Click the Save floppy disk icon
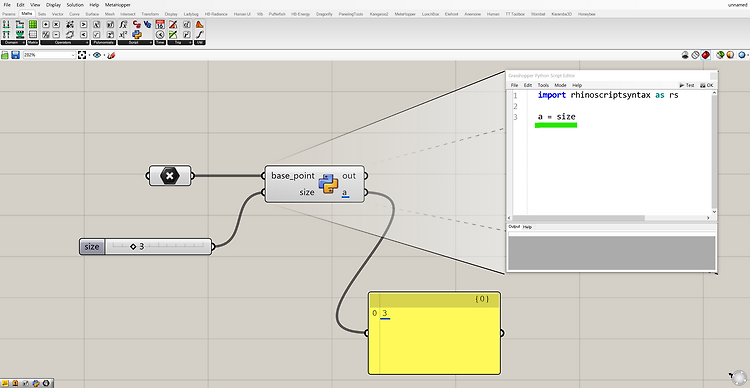Image resolution: width=750 pixels, height=388 pixels. pos(15,55)
